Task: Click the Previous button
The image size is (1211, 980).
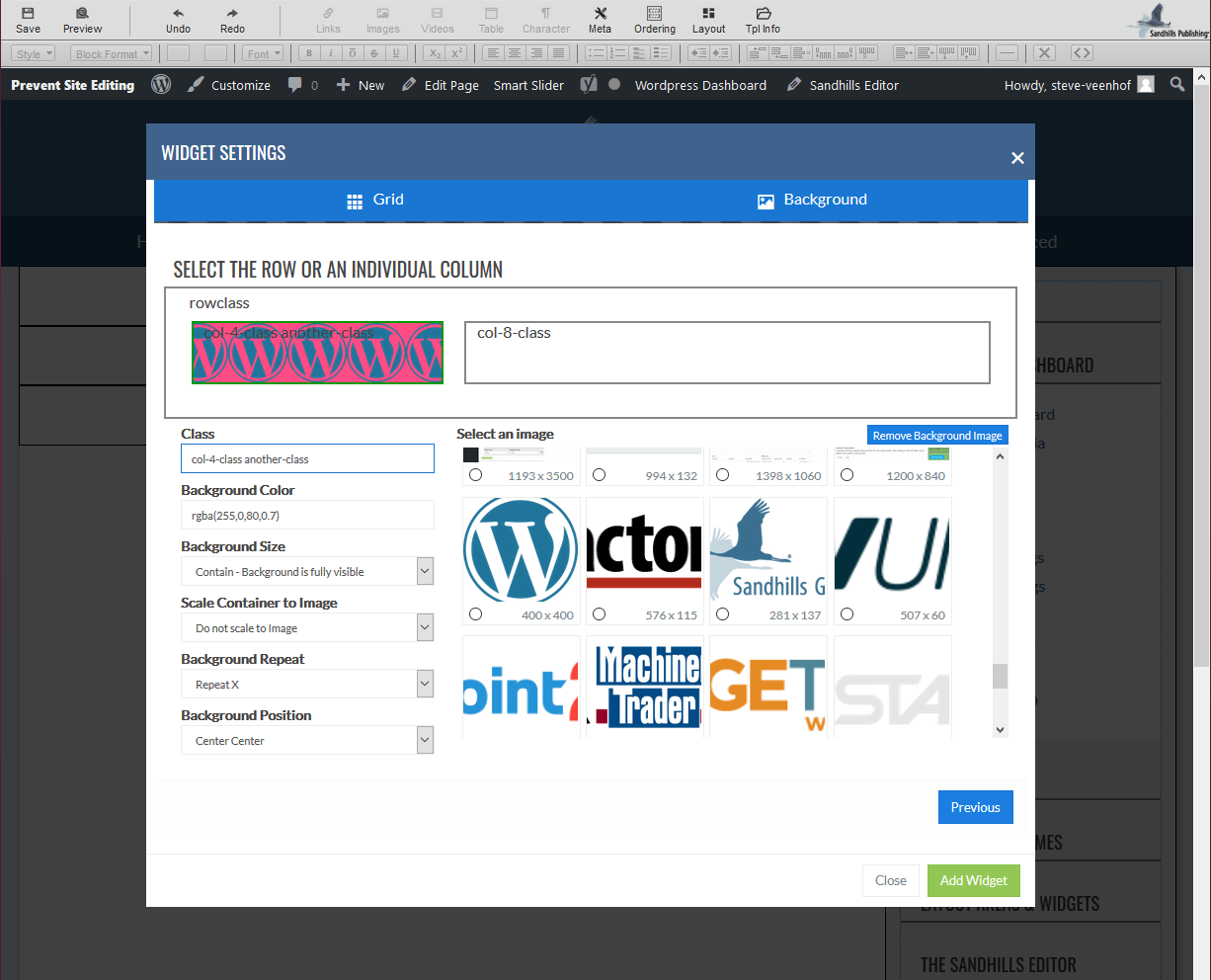Action: click(975, 807)
